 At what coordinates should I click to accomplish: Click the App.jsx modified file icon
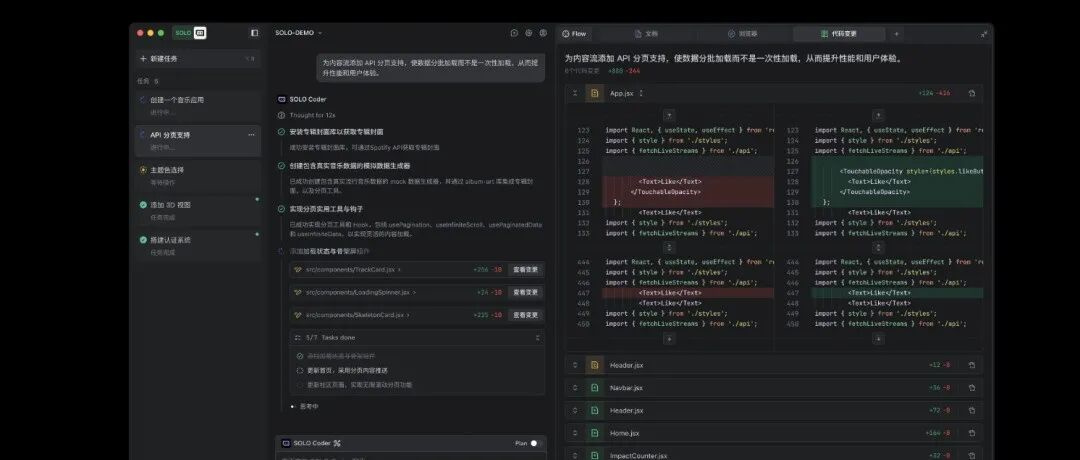(x=594, y=93)
